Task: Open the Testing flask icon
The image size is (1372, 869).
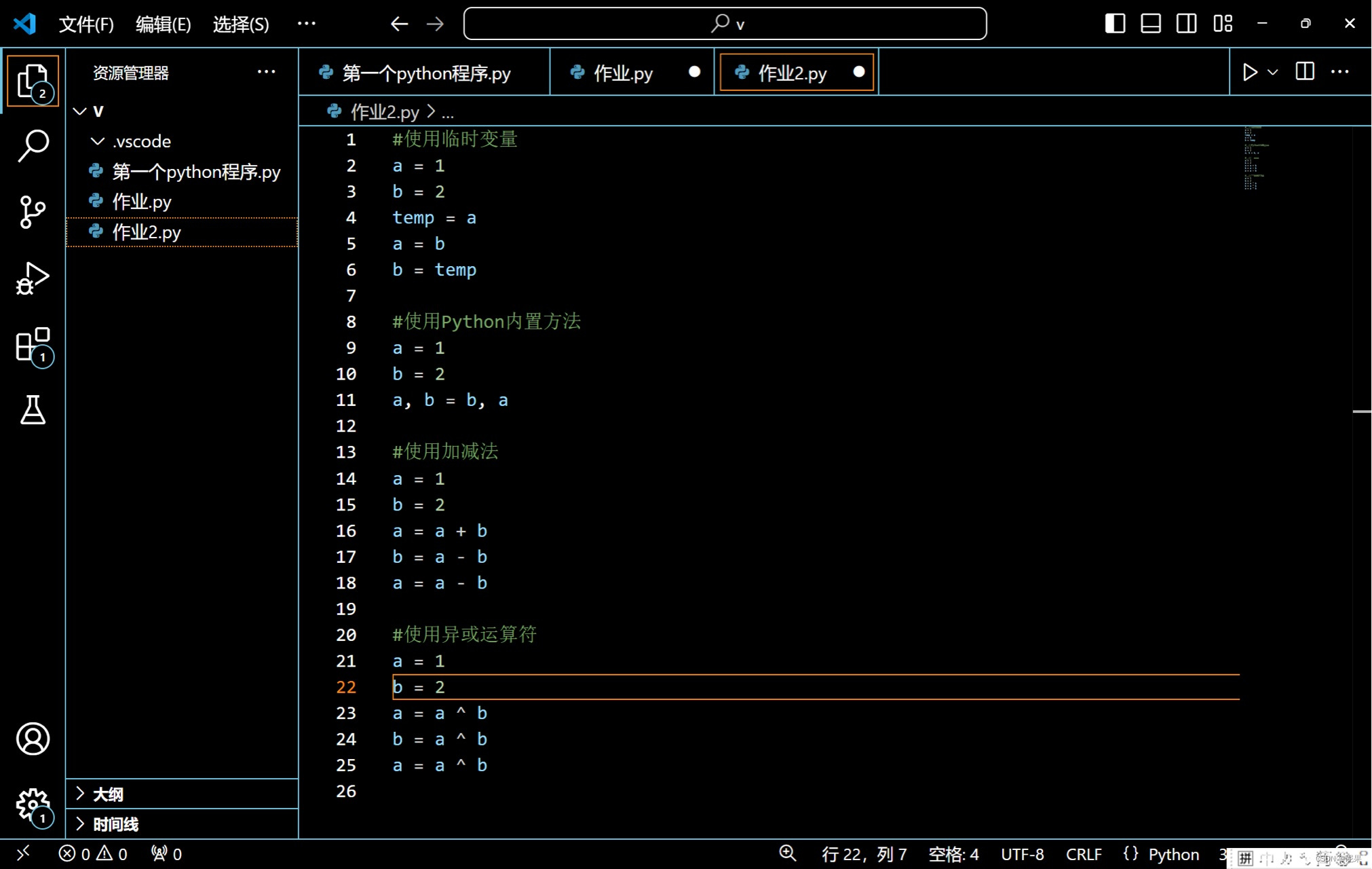Action: click(x=33, y=410)
